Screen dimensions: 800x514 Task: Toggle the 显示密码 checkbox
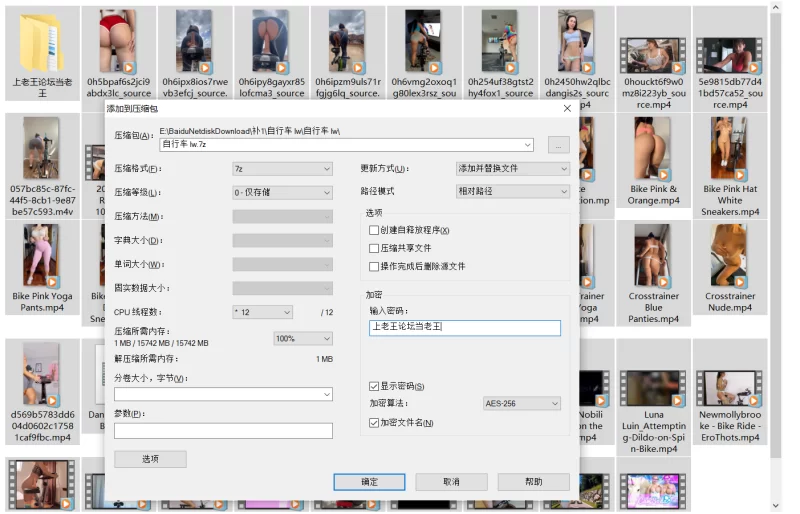(x=374, y=386)
